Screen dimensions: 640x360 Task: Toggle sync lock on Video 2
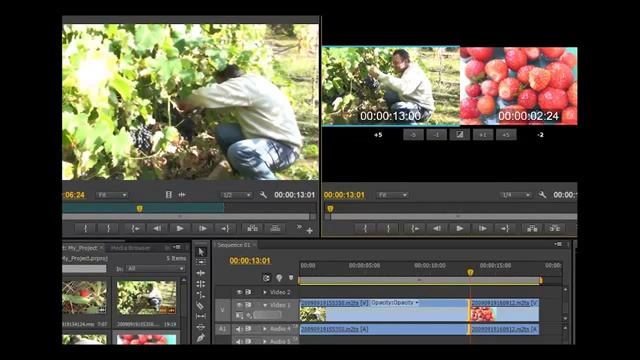pyautogui.click(x=248, y=292)
